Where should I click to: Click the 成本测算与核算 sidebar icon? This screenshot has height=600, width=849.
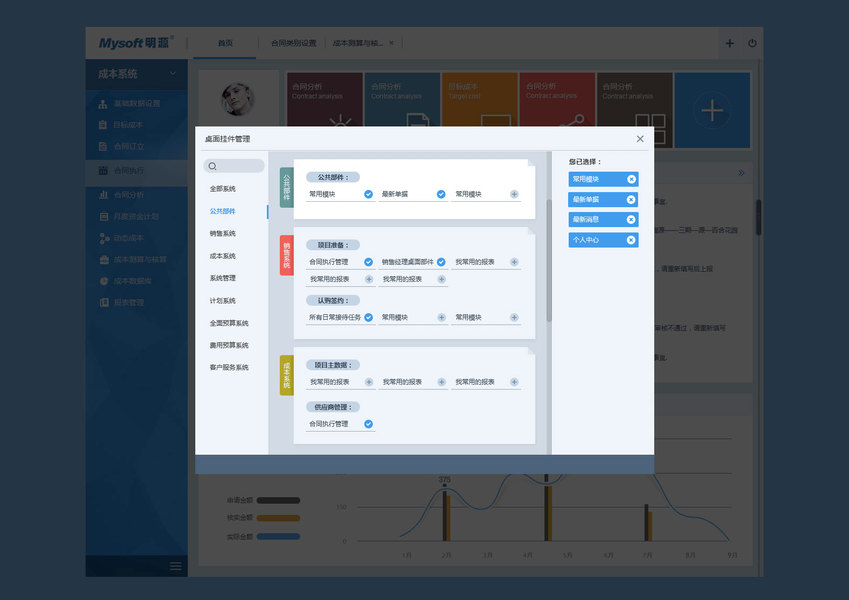pyautogui.click(x=105, y=260)
